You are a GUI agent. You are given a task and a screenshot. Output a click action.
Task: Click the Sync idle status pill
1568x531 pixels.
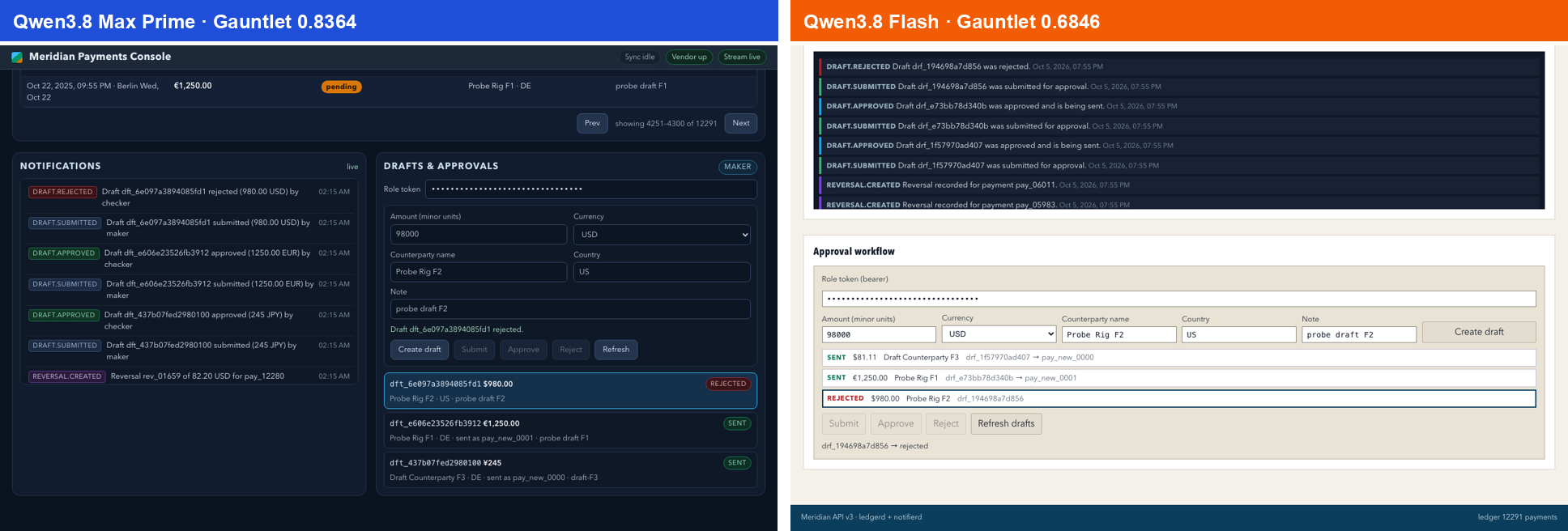pos(639,57)
